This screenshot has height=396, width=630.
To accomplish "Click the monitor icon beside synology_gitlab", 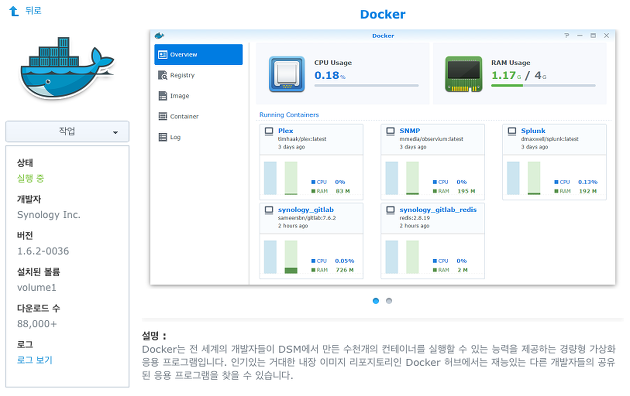I will 269,210.
